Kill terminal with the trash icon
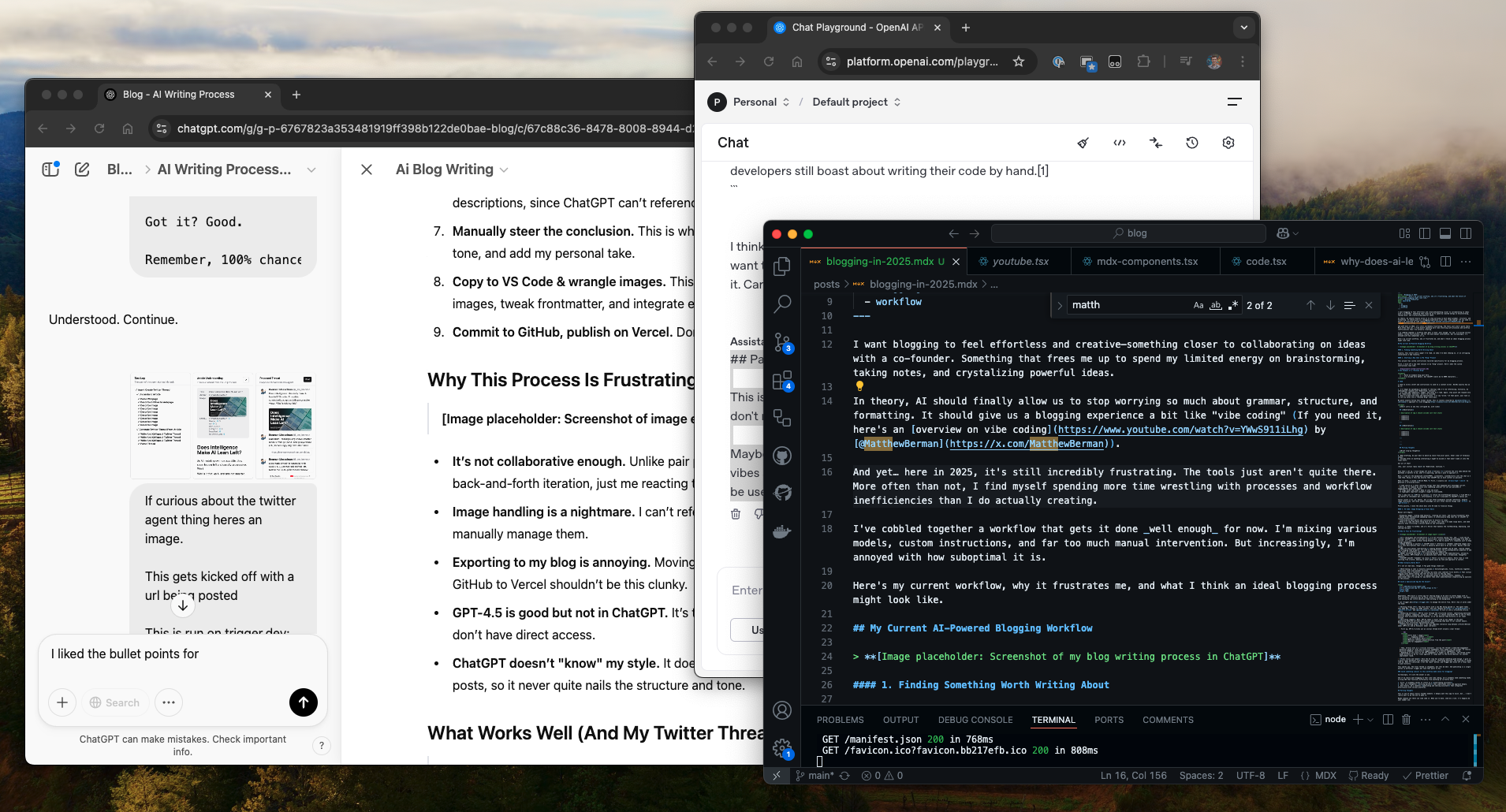 [x=1406, y=719]
